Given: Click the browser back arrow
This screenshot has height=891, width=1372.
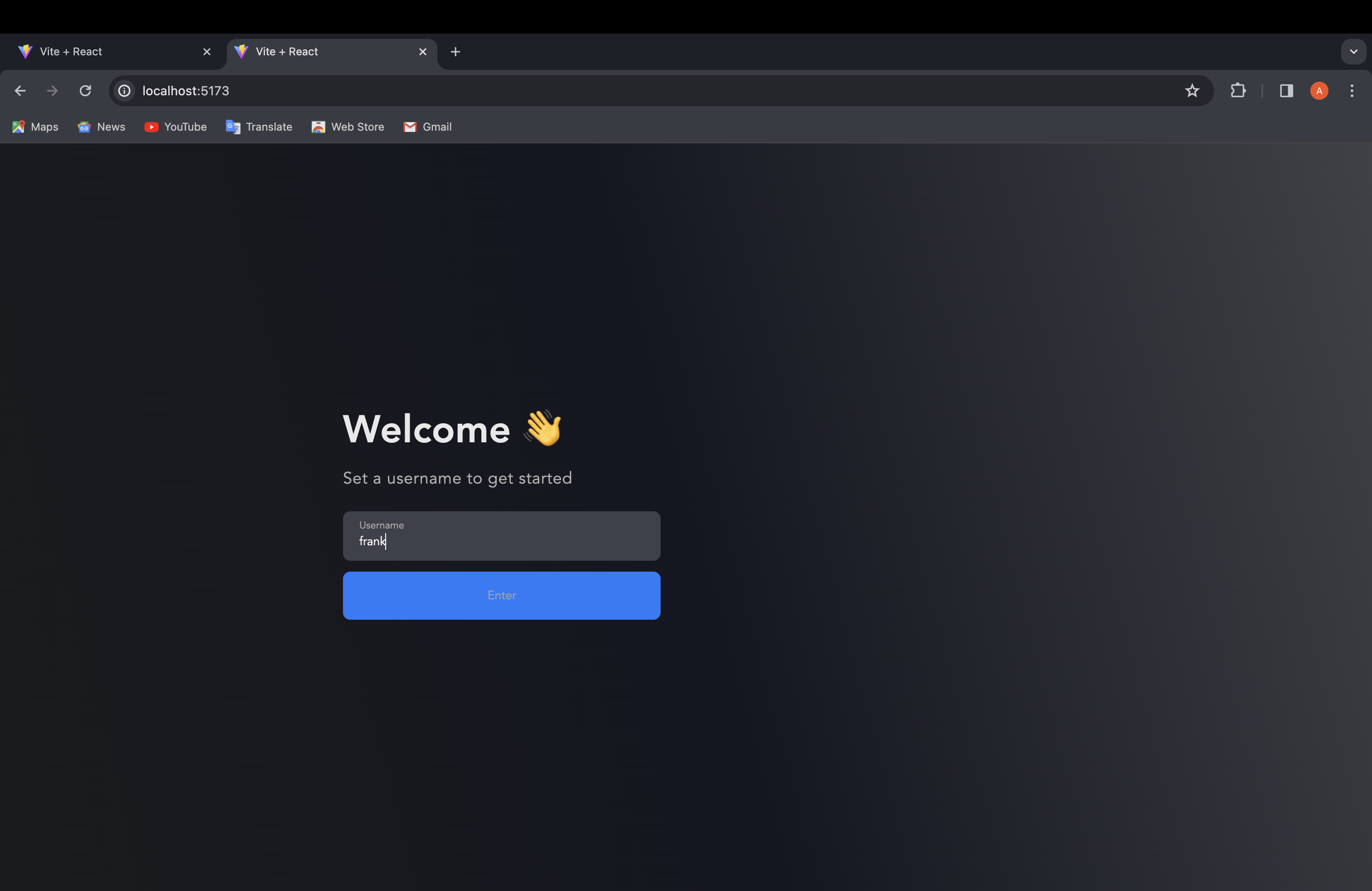Looking at the screenshot, I should click(20, 91).
